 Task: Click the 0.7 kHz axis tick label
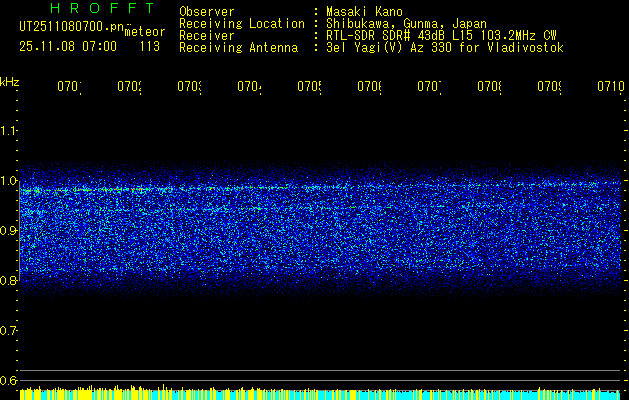click(8, 331)
